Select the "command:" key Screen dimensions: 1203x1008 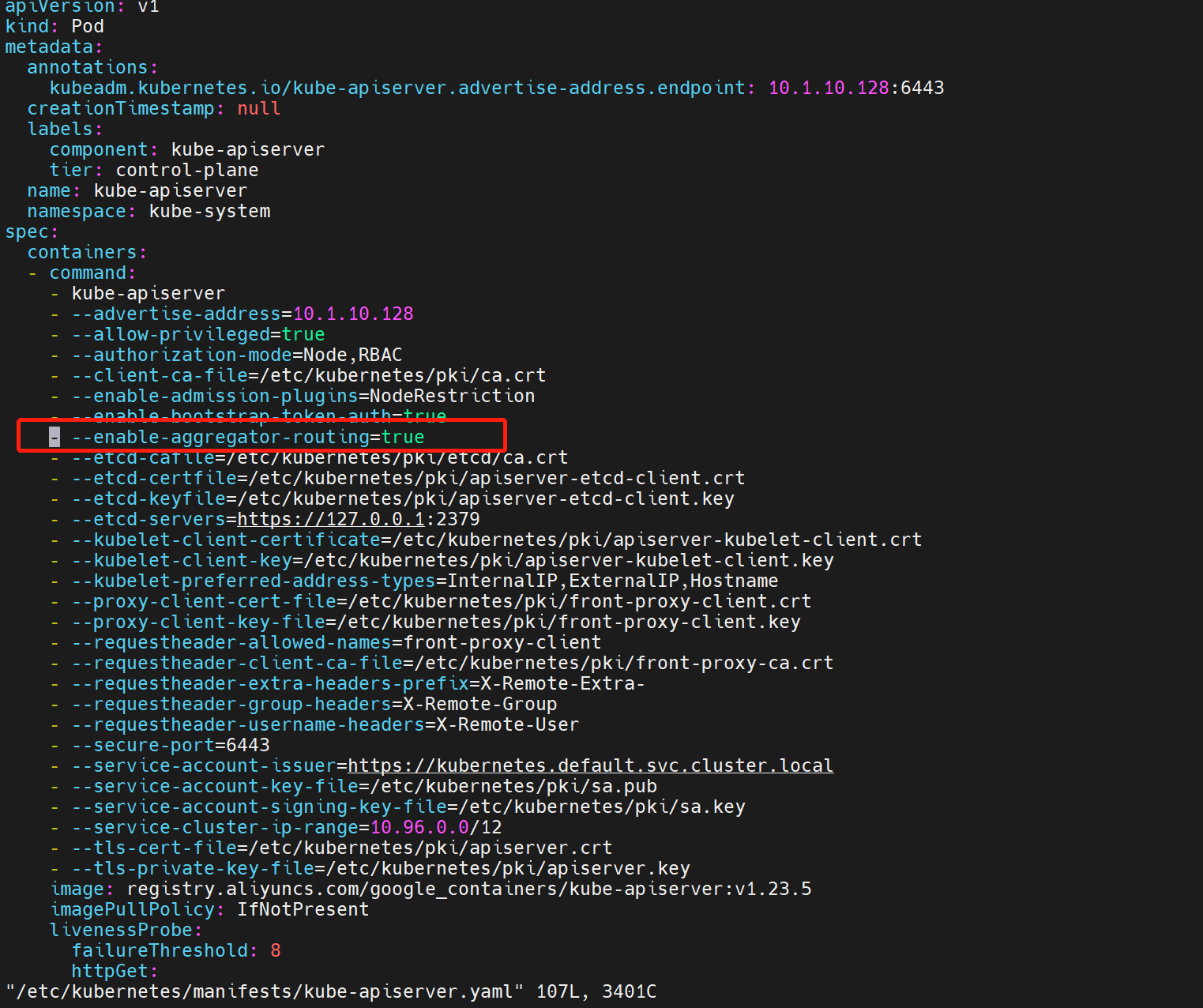[x=92, y=273]
